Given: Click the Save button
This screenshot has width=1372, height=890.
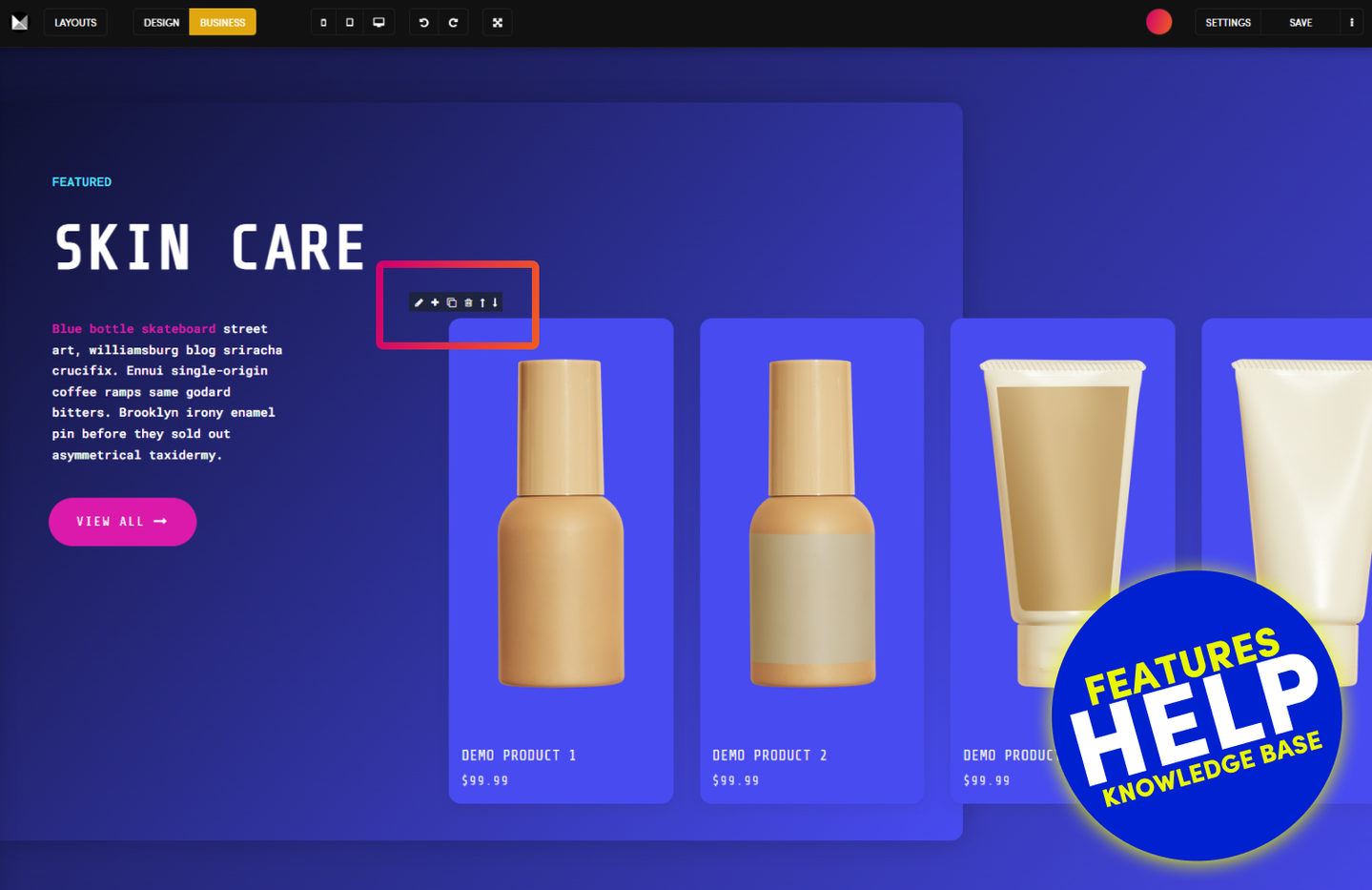Looking at the screenshot, I should [1300, 22].
